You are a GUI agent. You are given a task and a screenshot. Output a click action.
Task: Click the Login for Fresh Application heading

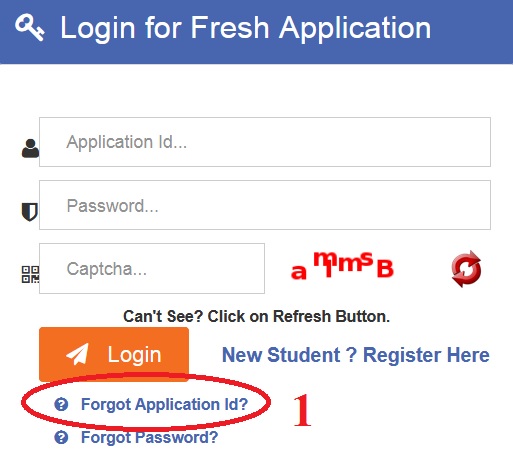click(x=245, y=28)
